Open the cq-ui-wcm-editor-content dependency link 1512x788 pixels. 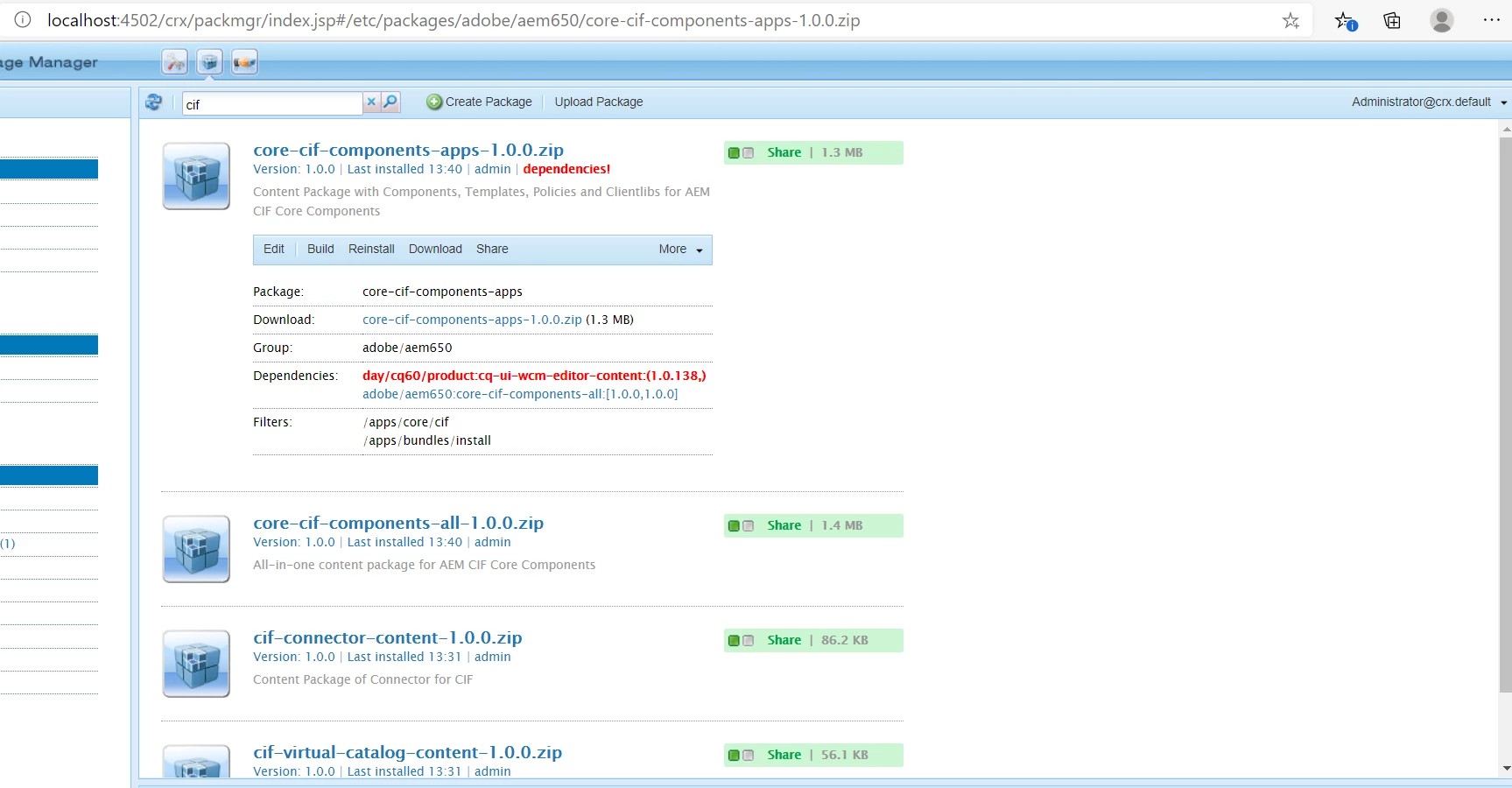pos(534,376)
